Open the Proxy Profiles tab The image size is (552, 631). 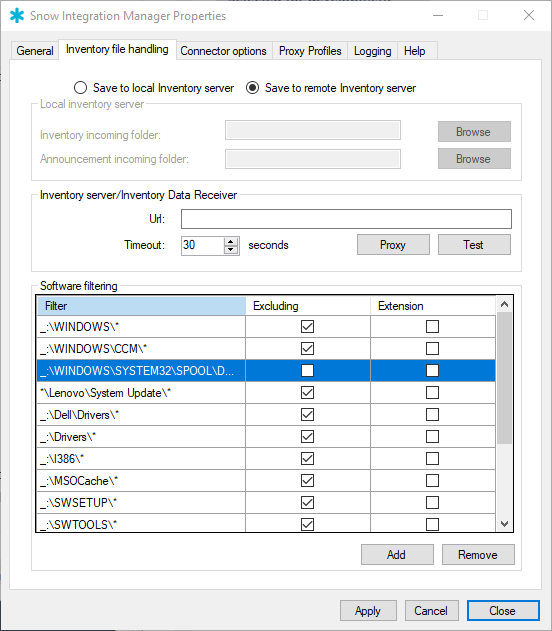[310, 51]
